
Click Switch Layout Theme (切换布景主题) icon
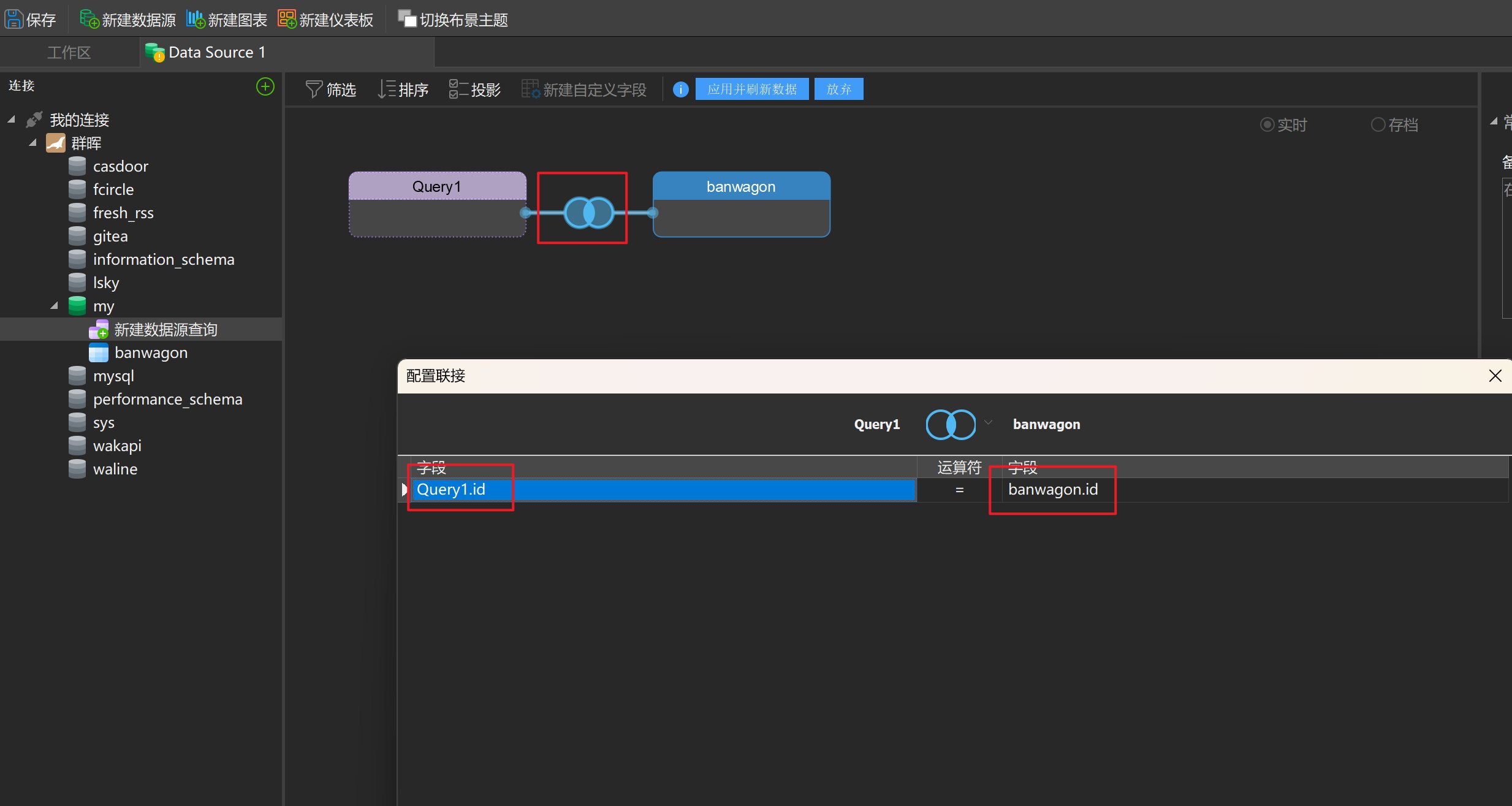tap(407, 20)
